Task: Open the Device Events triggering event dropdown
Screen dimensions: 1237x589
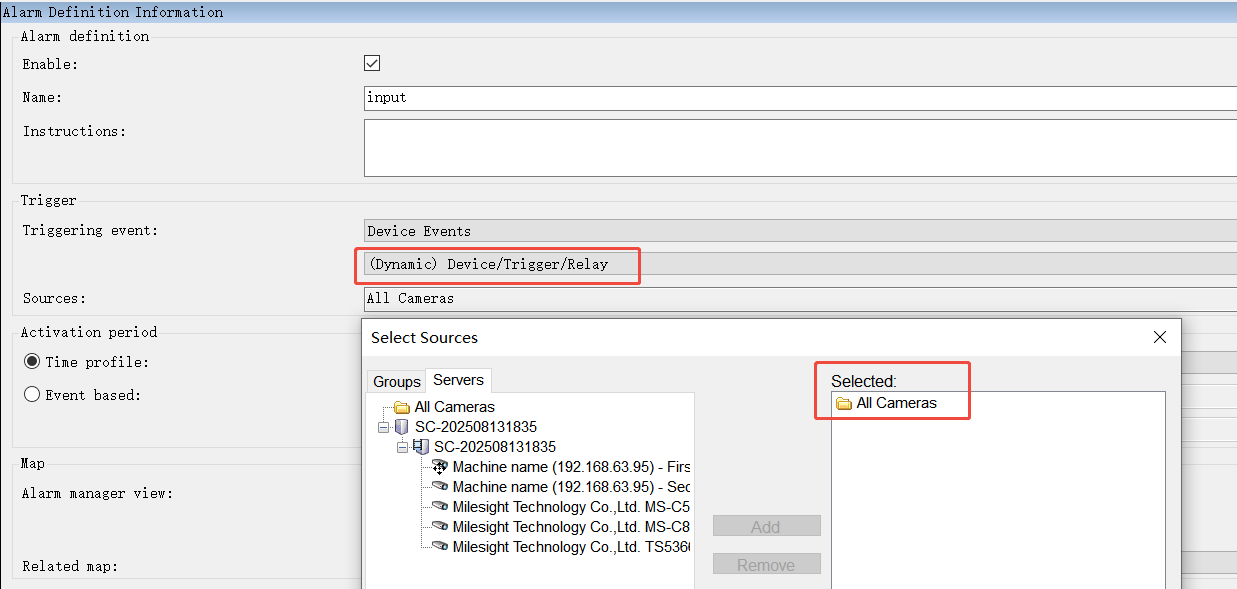Action: tap(800, 231)
